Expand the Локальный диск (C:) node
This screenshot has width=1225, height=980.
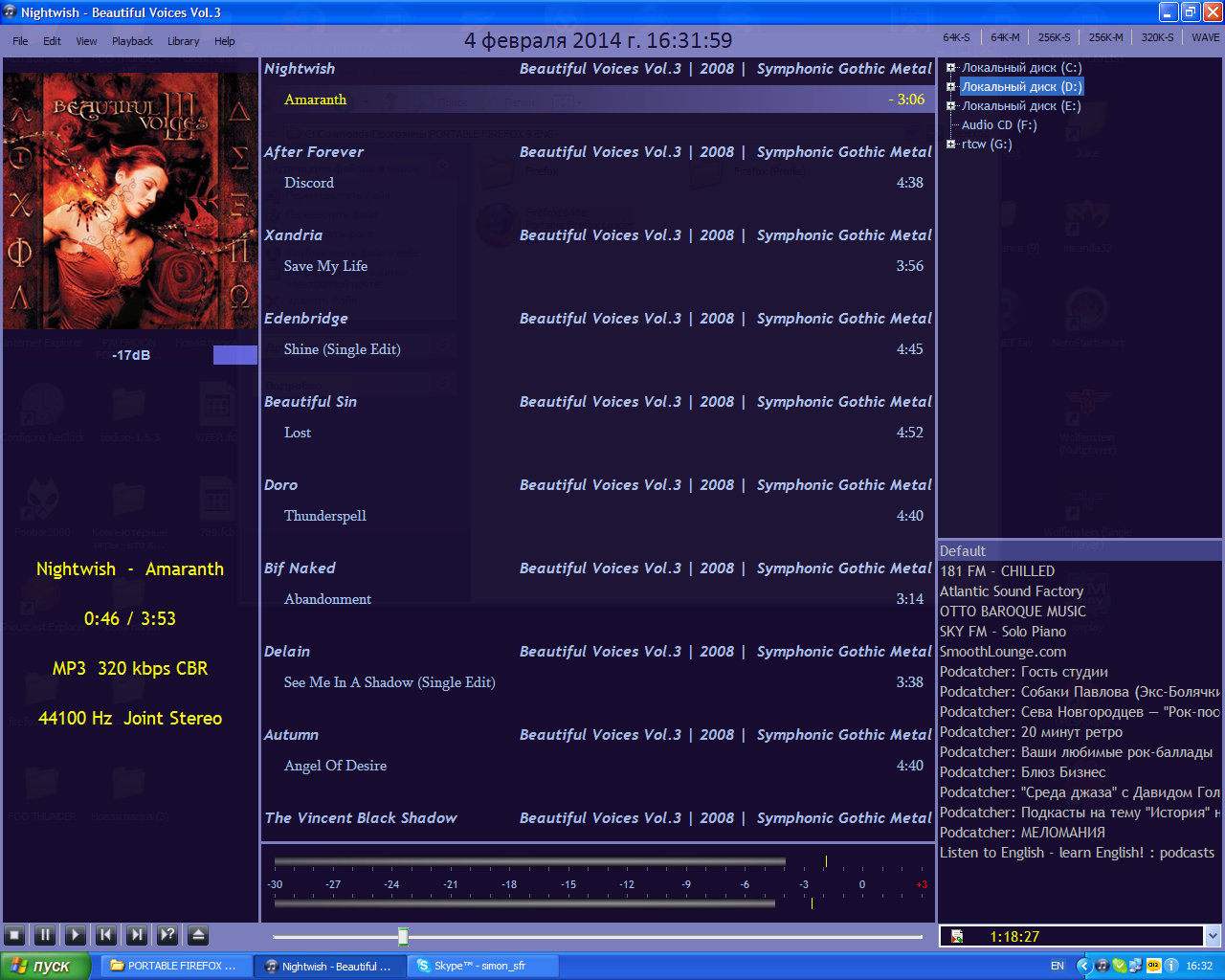tap(950, 68)
